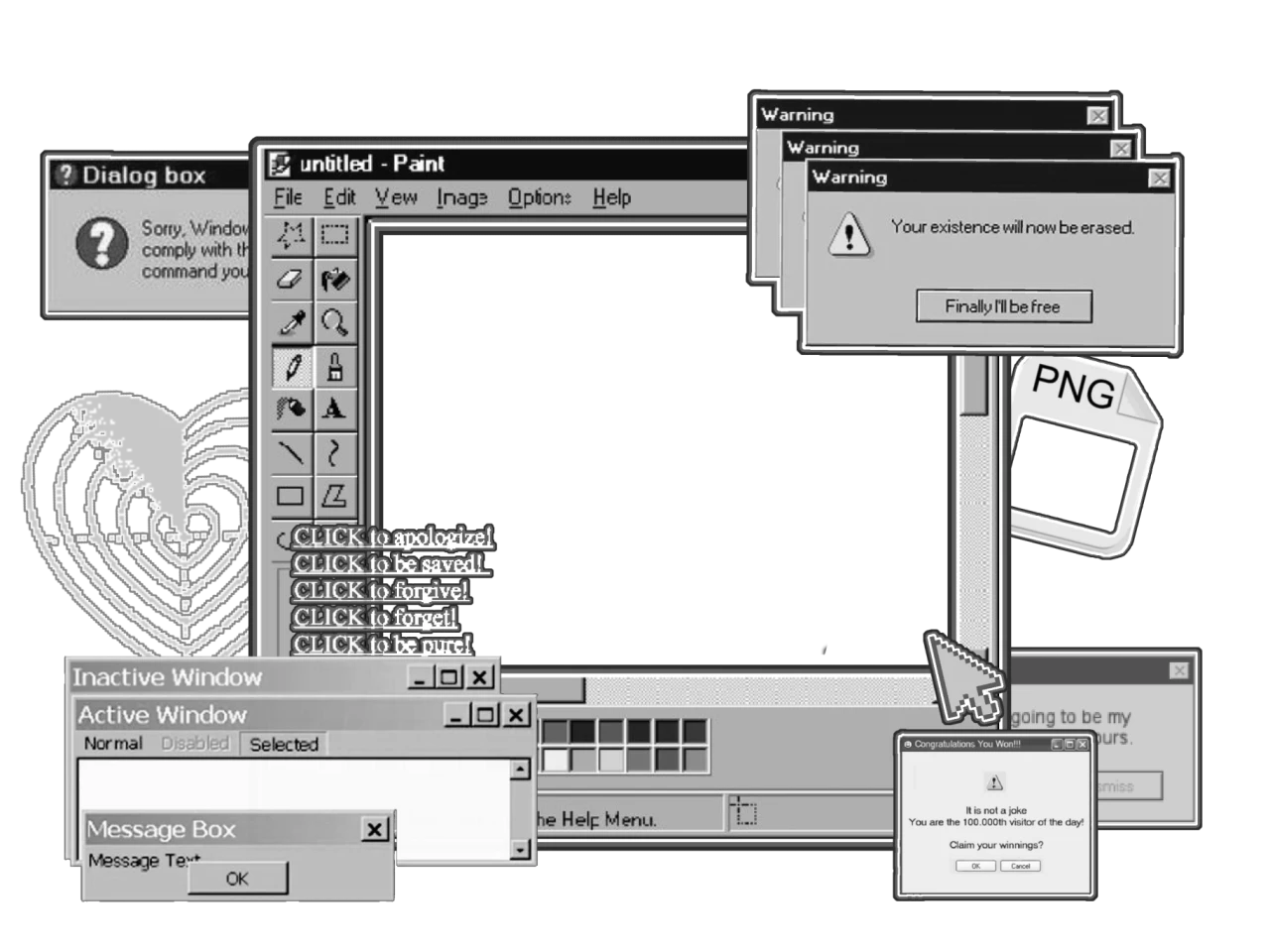This screenshot has height=952, width=1270.
Task: Click the exclamation warning icon in front Warning dialog
Action: point(849,236)
